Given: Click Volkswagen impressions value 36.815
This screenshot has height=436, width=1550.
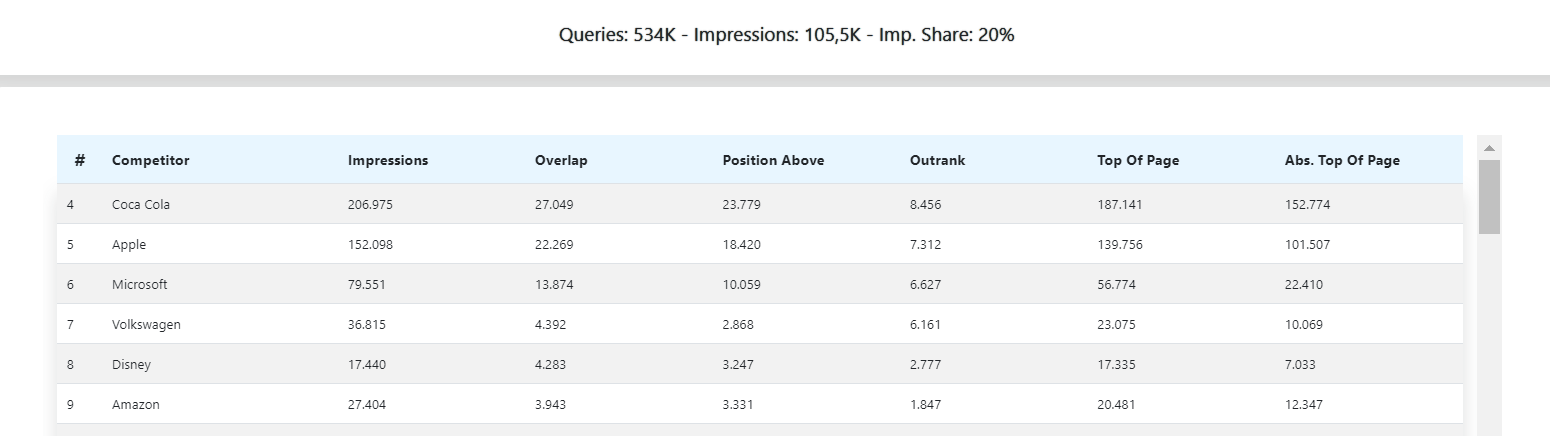Looking at the screenshot, I should pos(367,324).
